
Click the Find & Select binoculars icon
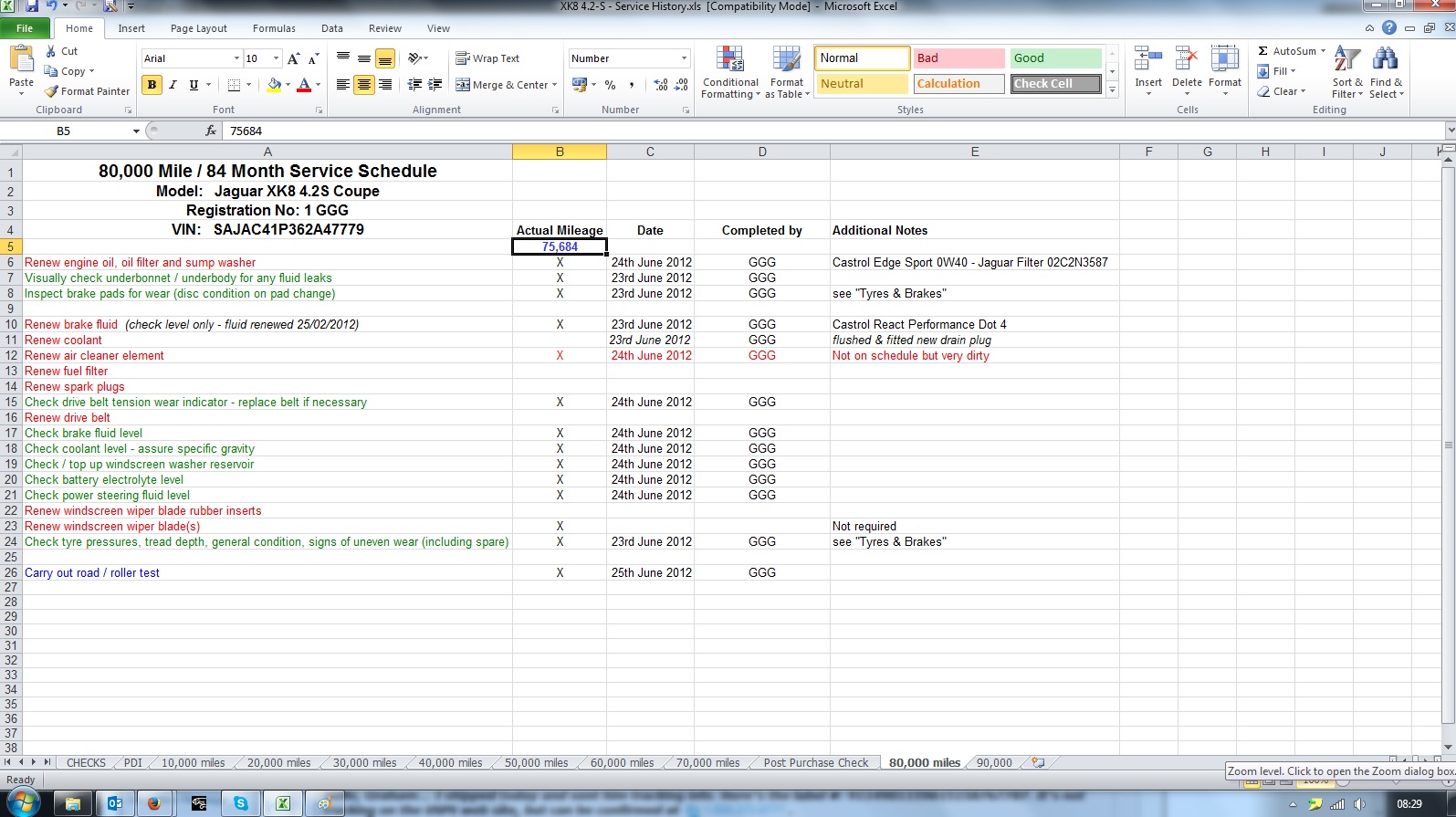[1385, 60]
